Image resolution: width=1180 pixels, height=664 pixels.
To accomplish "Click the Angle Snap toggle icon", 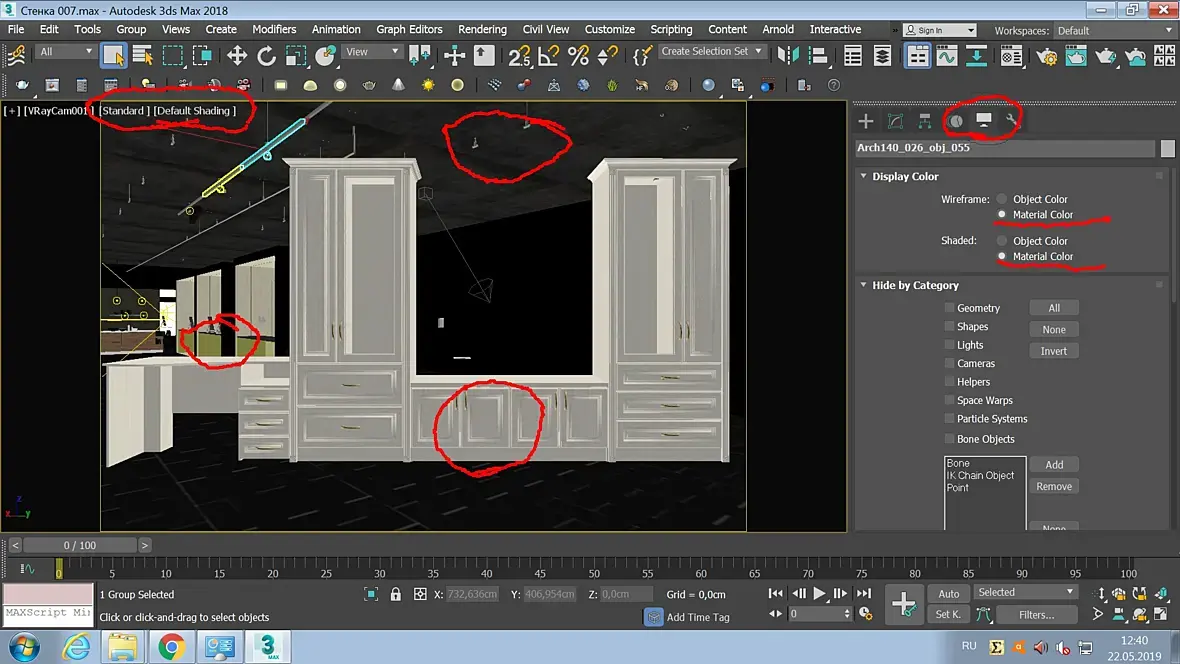I will click(548, 55).
